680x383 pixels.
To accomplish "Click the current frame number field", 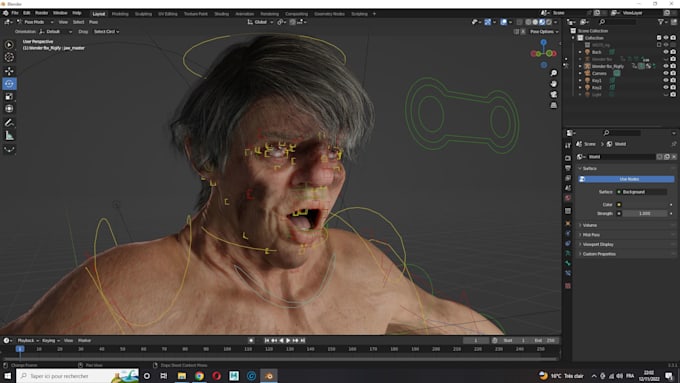I will tap(476, 340).
